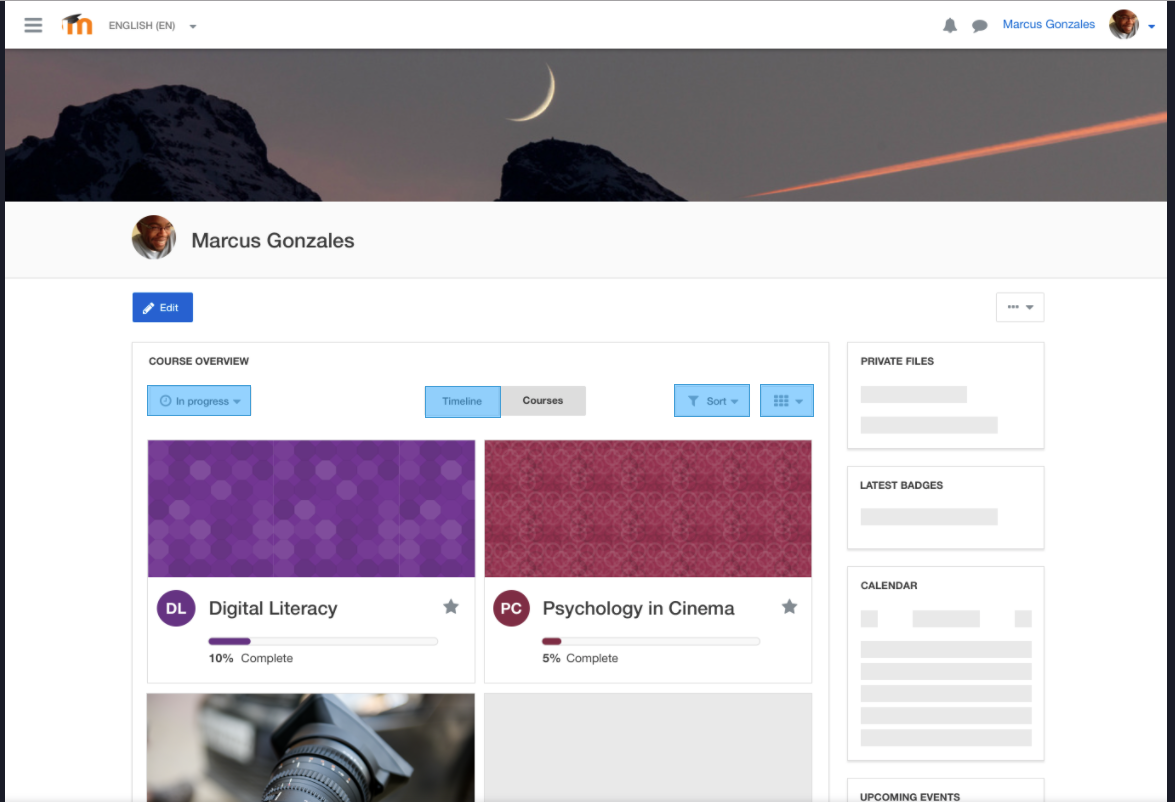Click the DL course badge icon
Screen dimensions: 1175x802
coord(176,608)
